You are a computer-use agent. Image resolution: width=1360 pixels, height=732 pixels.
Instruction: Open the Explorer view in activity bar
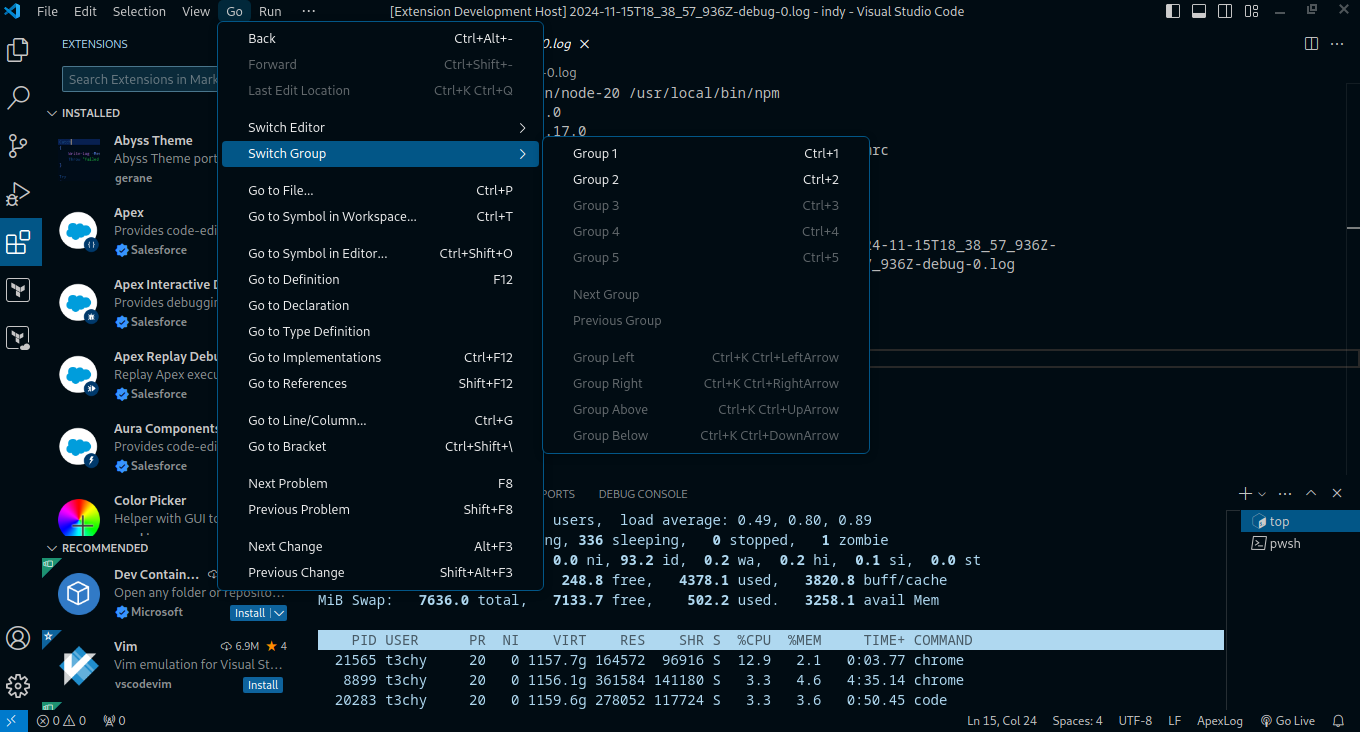[18, 50]
